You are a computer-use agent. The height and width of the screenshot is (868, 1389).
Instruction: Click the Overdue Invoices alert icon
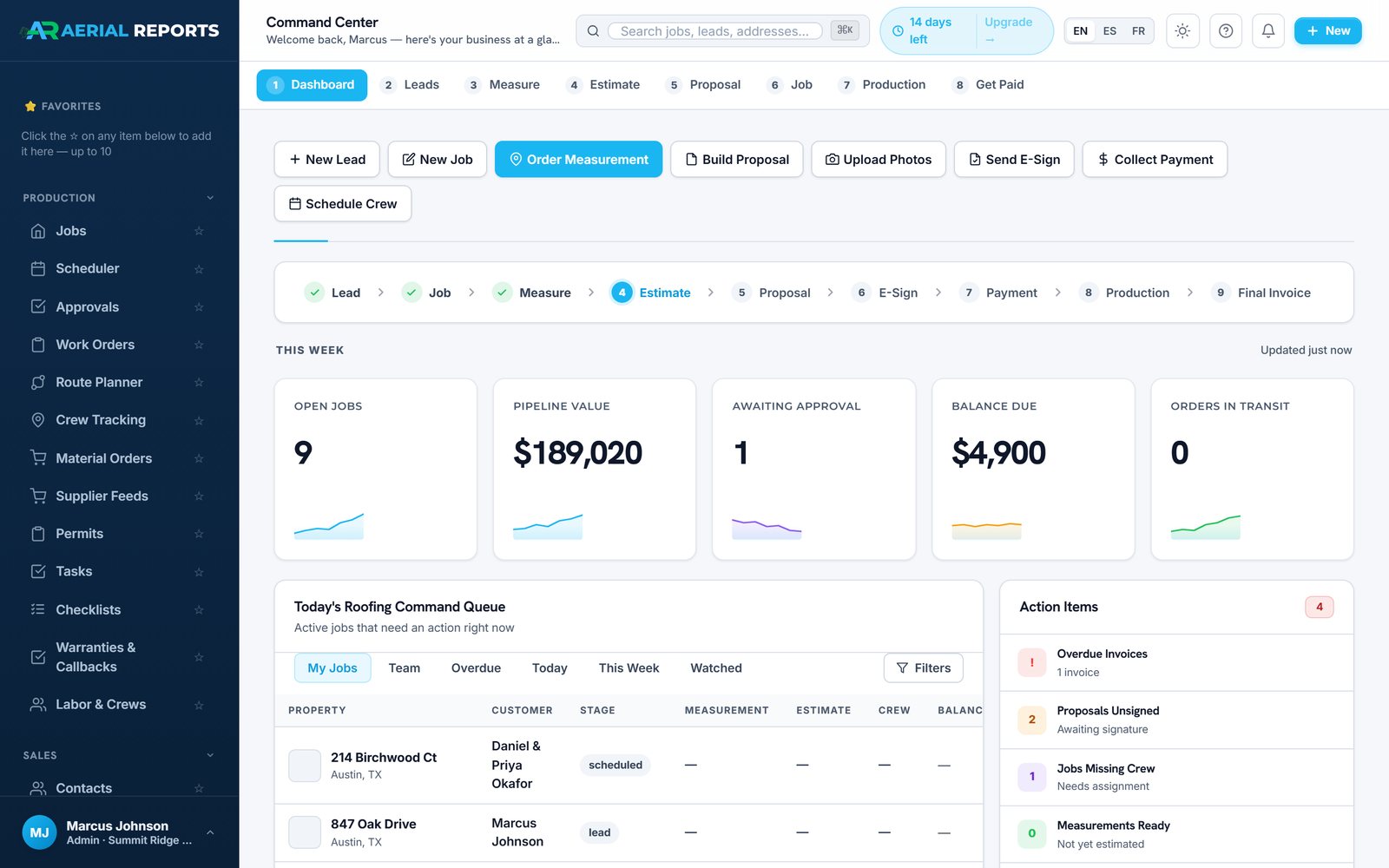[x=1031, y=663]
